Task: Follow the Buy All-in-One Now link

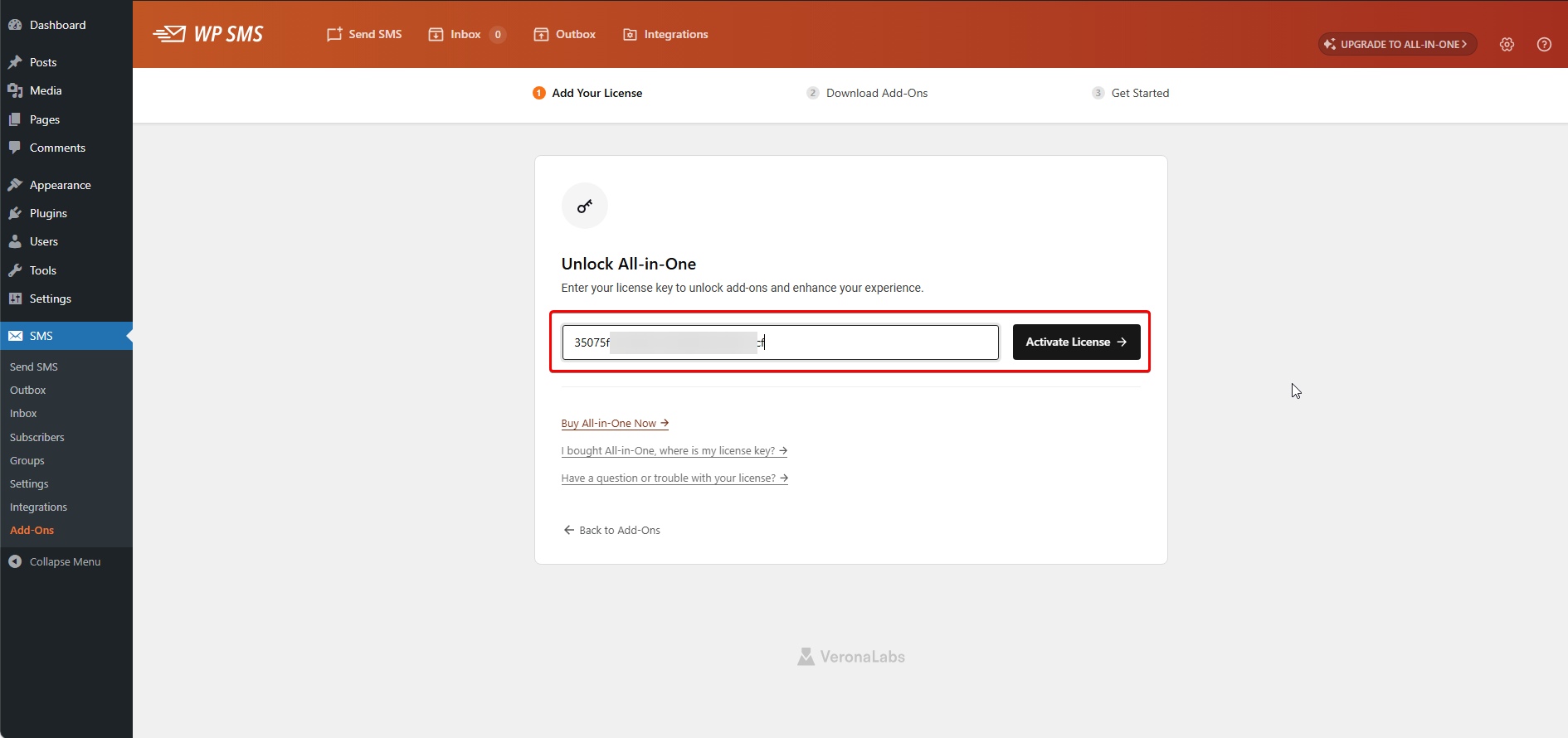Action: (x=615, y=423)
